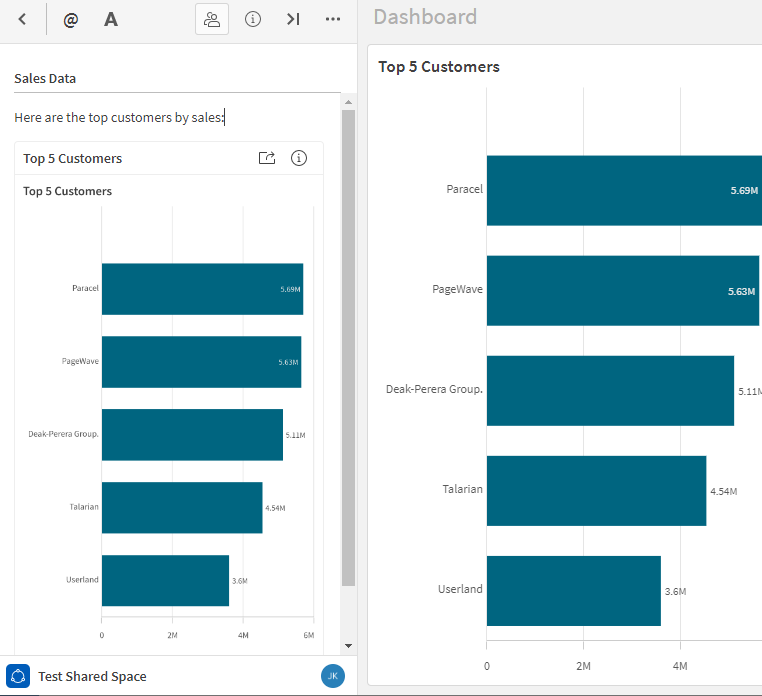
Task: Click the back chevron arrow
Action: pos(22,19)
